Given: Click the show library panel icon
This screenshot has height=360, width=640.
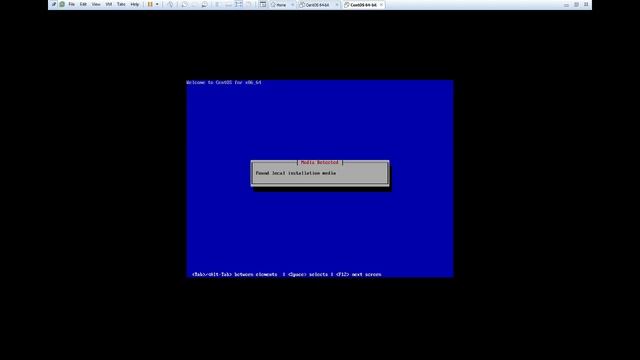Looking at the screenshot, I should (x=217, y=4).
